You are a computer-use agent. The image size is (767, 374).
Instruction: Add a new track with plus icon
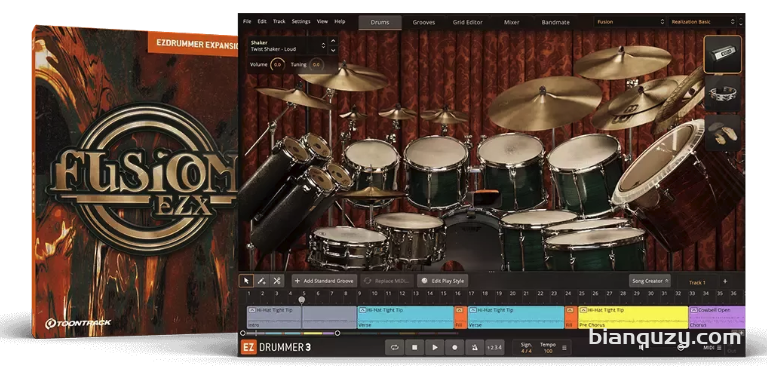[725, 282]
